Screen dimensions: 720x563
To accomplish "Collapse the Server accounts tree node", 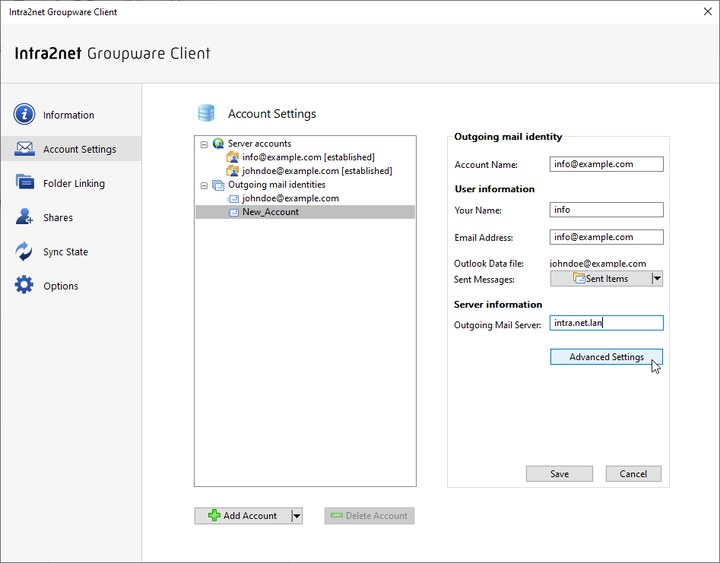I will point(204,144).
